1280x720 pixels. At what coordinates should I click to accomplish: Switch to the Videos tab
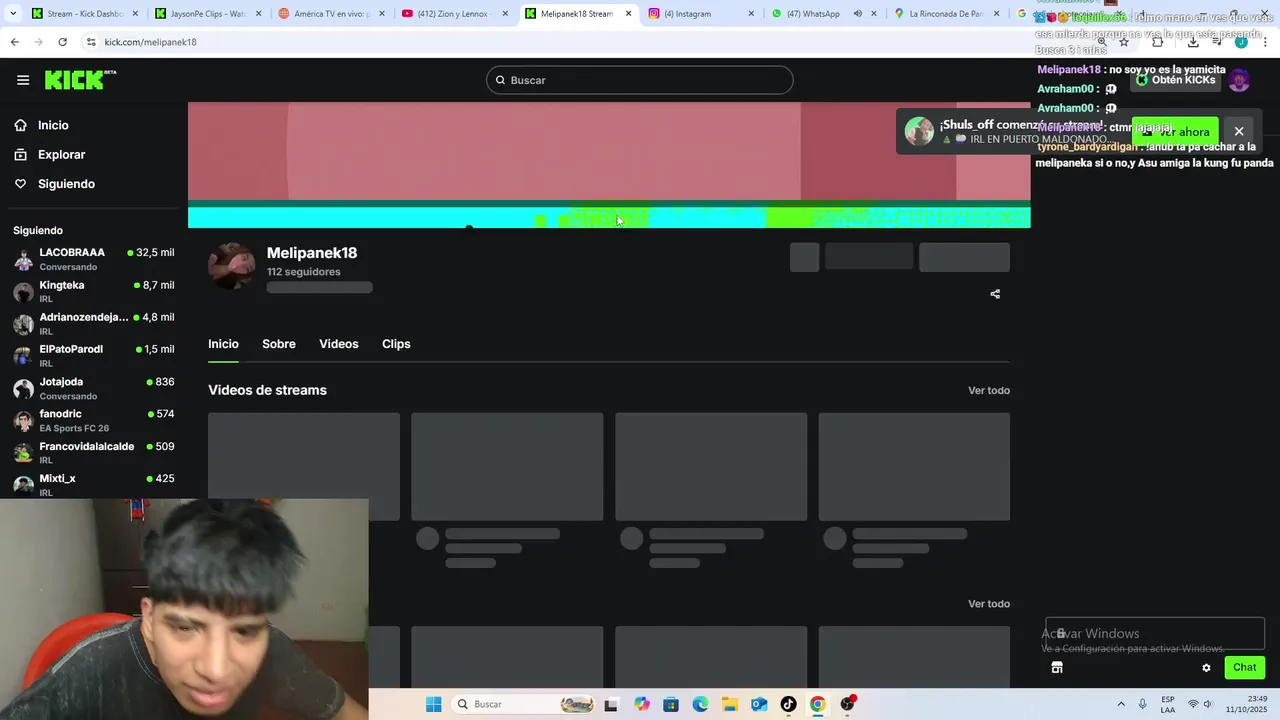click(x=339, y=344)
